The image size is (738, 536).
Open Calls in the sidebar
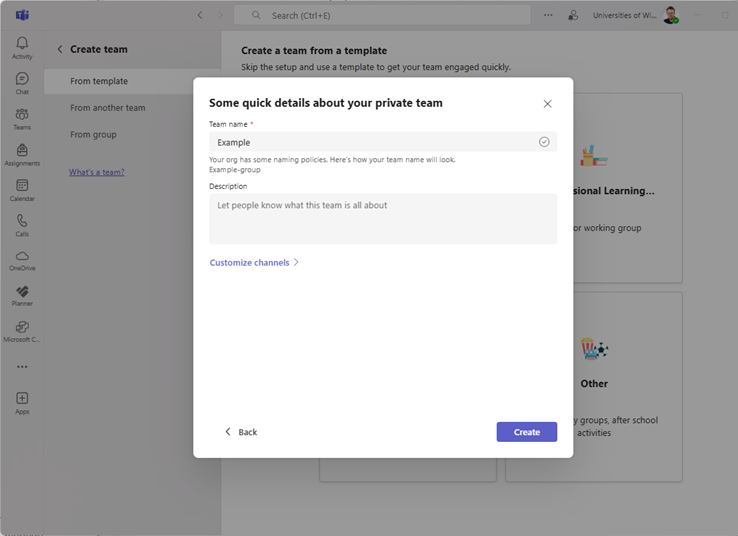22,225
